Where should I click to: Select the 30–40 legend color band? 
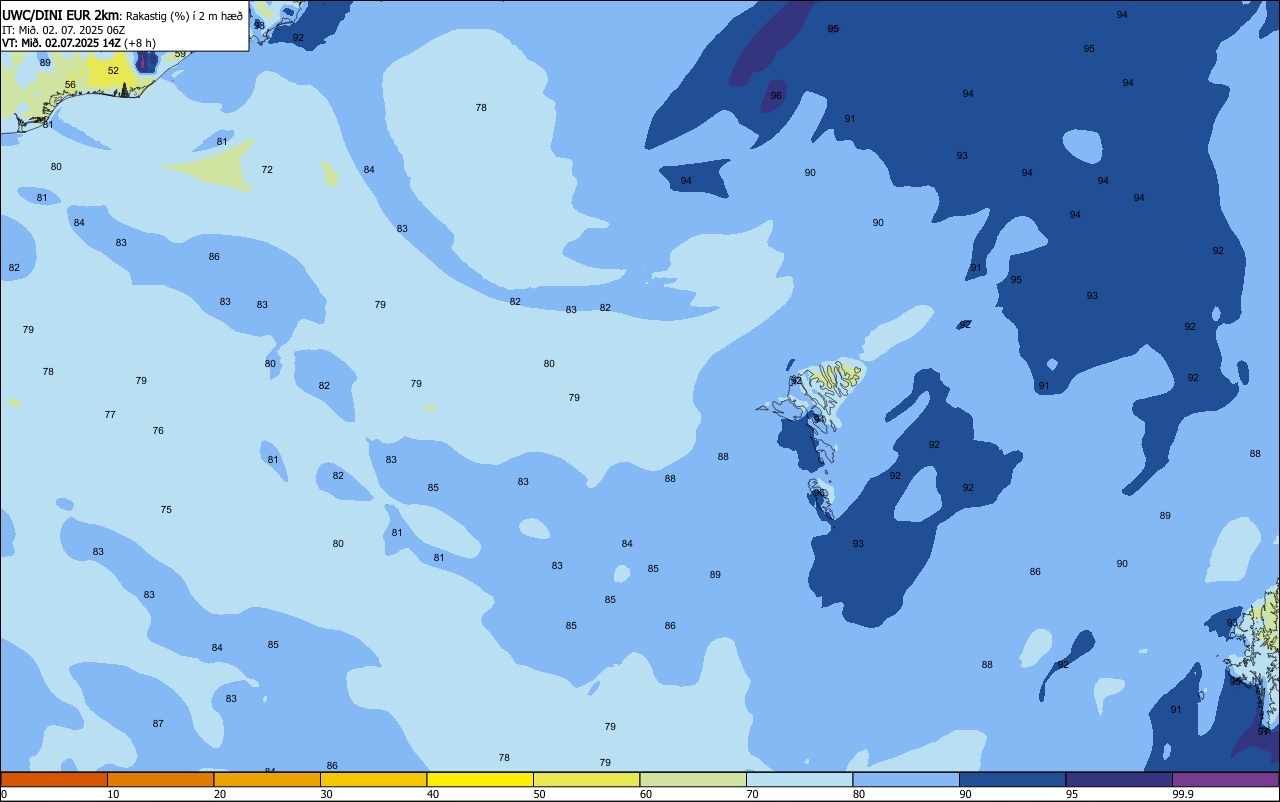click(373, 779)
